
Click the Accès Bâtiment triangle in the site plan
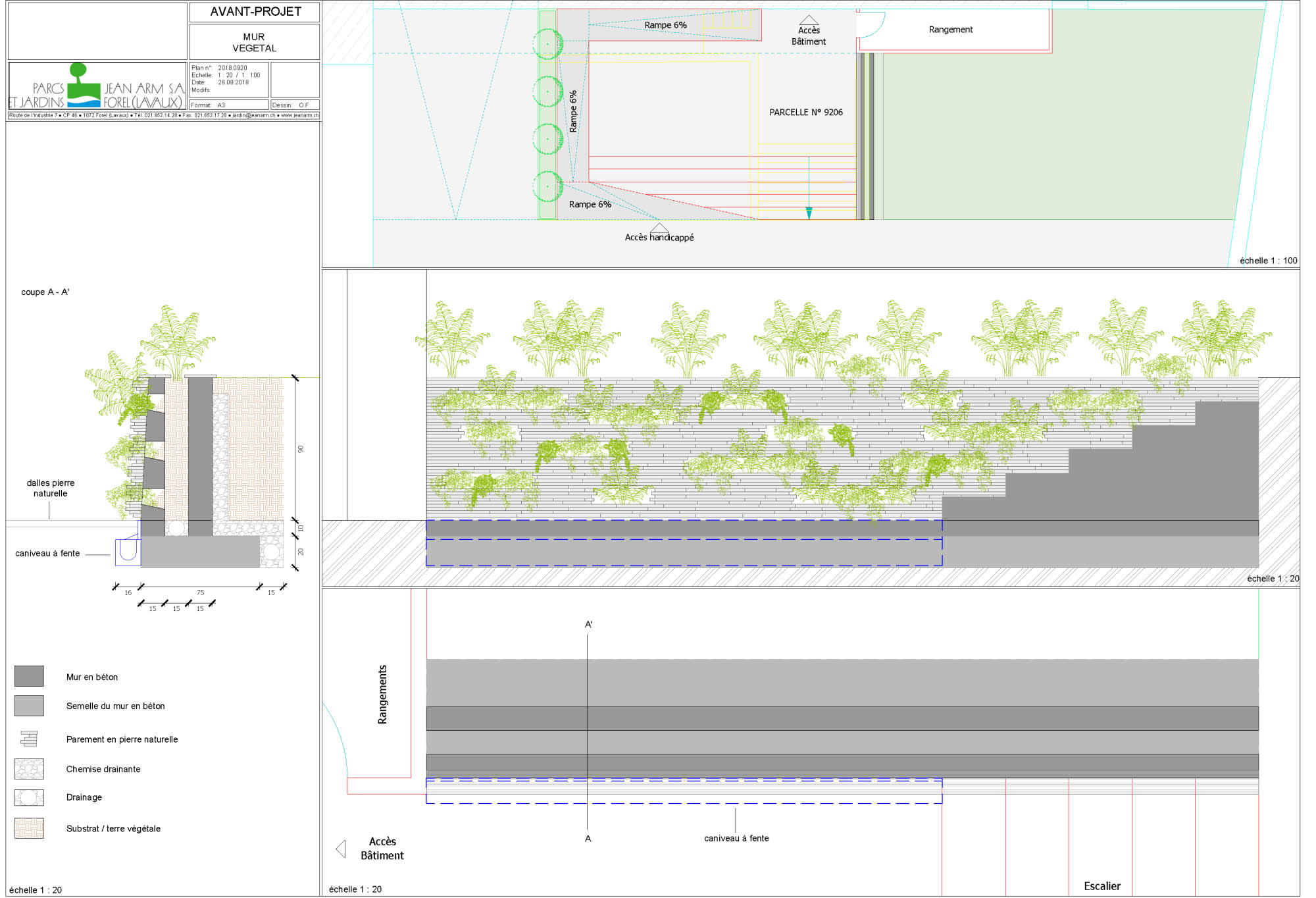click(809, 20)
